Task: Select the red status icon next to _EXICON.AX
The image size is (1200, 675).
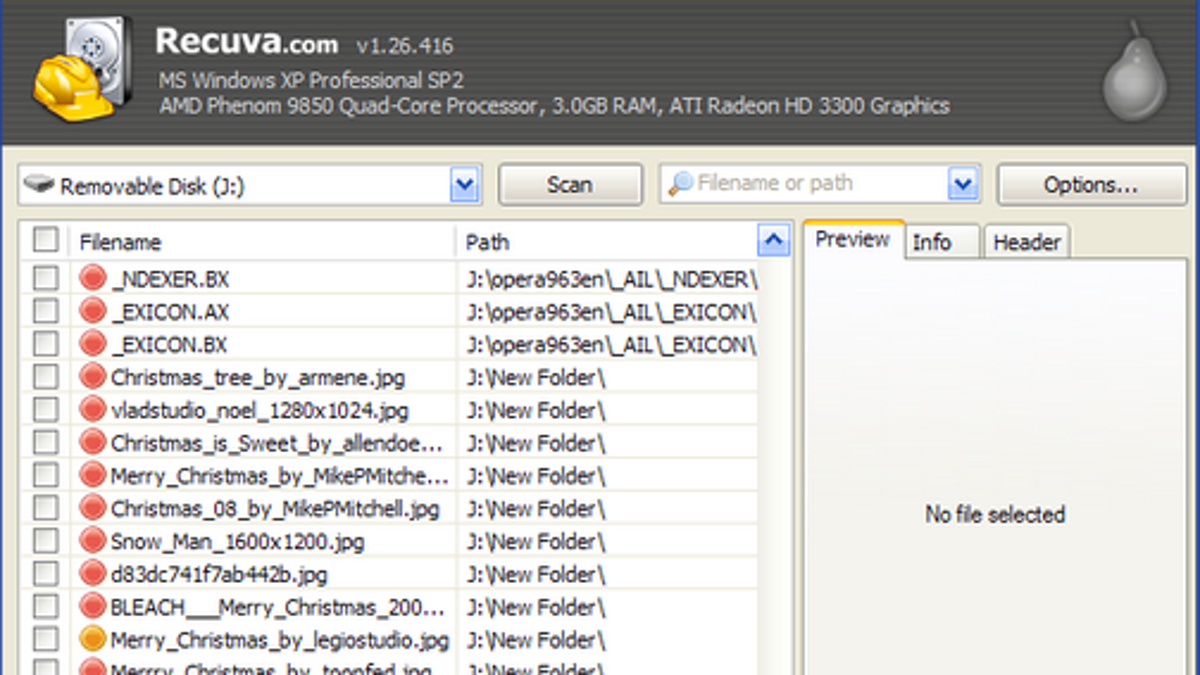Action: coord(93,311)
